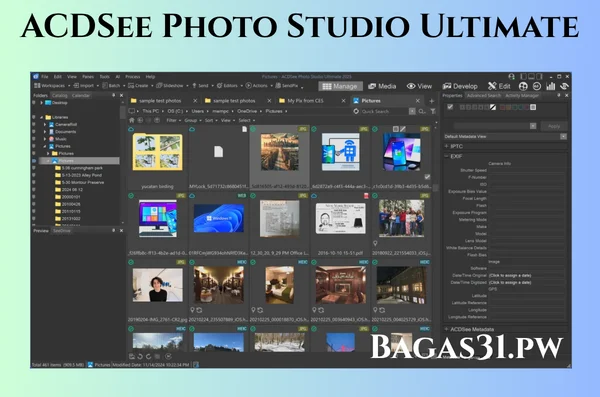The height and width of the screenshot is (397, 600).
Task: Click the home icon below the path bar
Action: point(132,120)
